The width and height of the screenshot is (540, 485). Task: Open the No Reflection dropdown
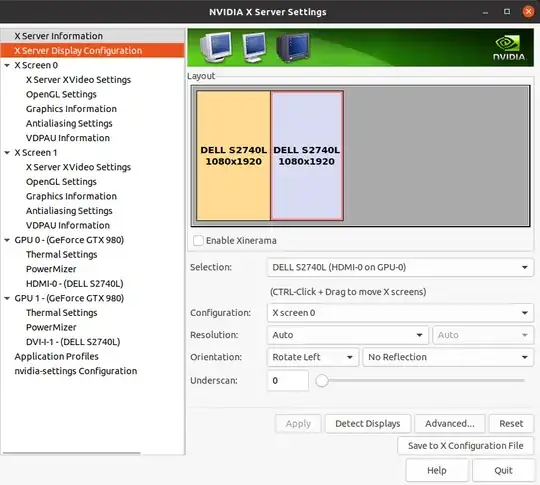tap(448, 357)
